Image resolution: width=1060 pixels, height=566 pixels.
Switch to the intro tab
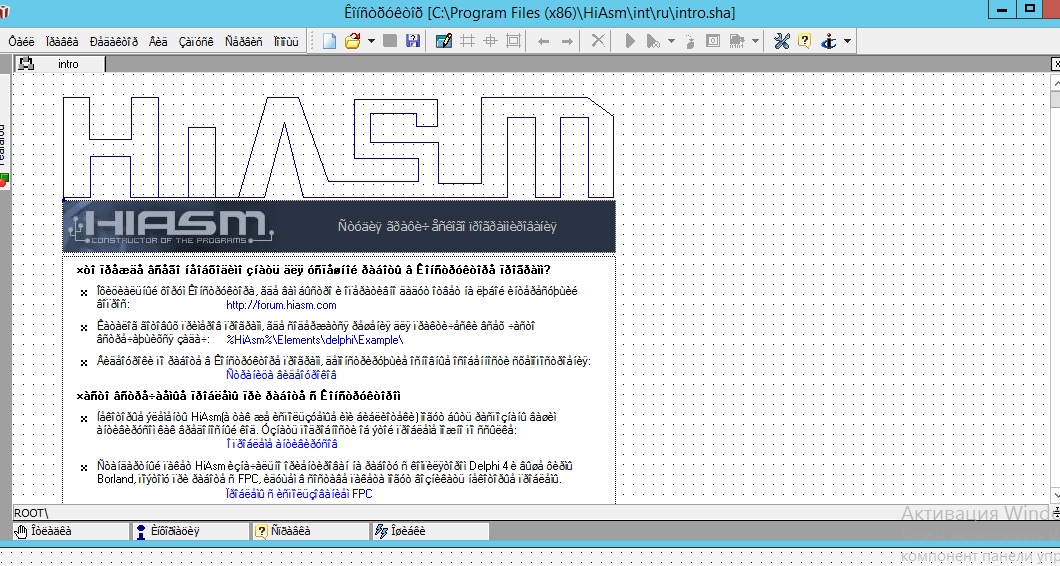tap(68, 64)
